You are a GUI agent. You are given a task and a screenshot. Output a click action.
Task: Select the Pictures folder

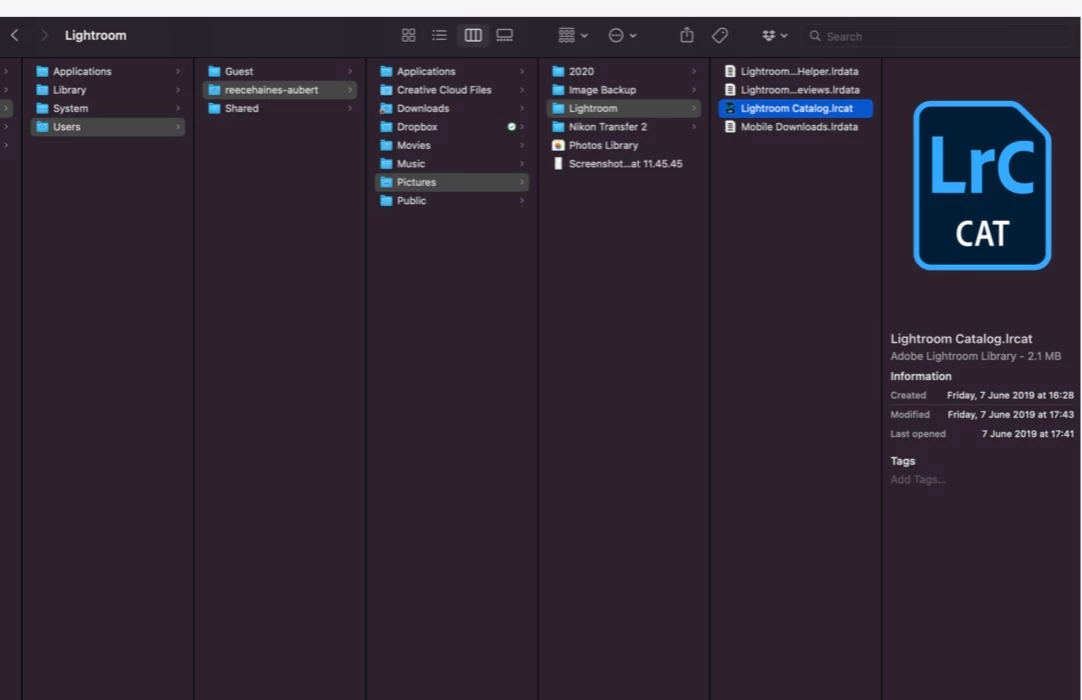tap(451, 182)
